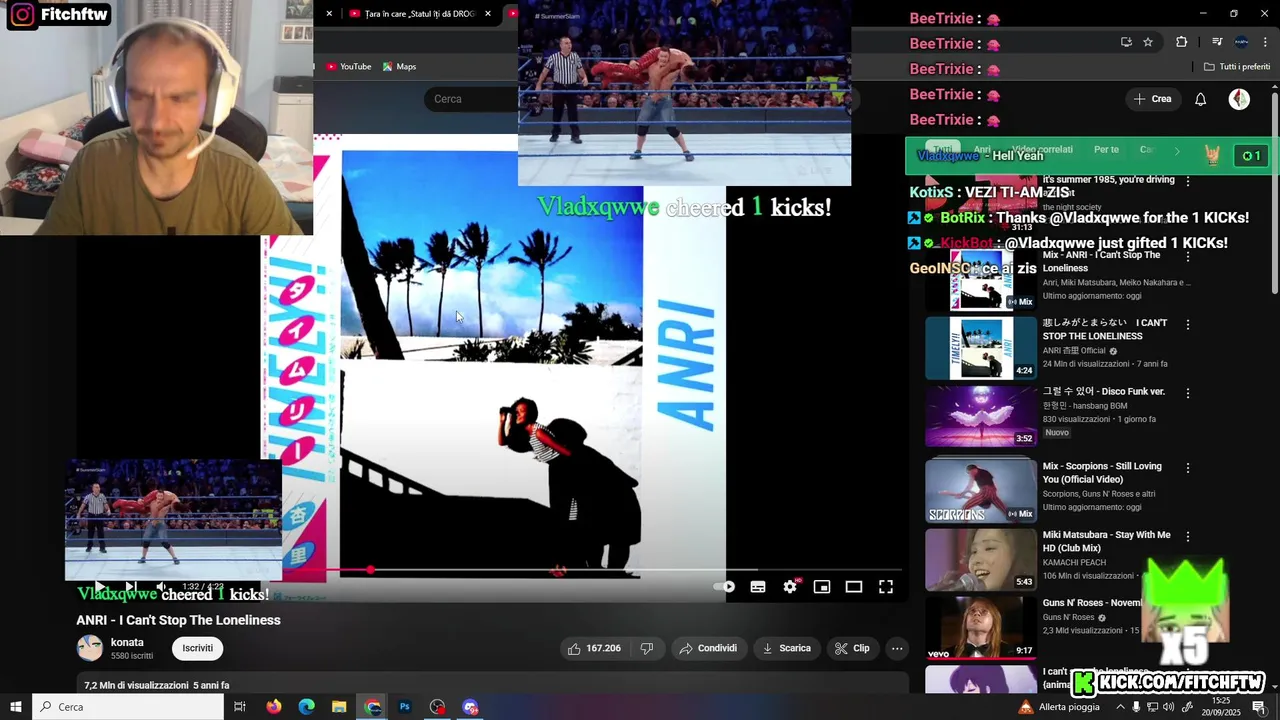1280x720 pixels.
Task: Subscribe with Iscriviti button
Action: point(197,648)
